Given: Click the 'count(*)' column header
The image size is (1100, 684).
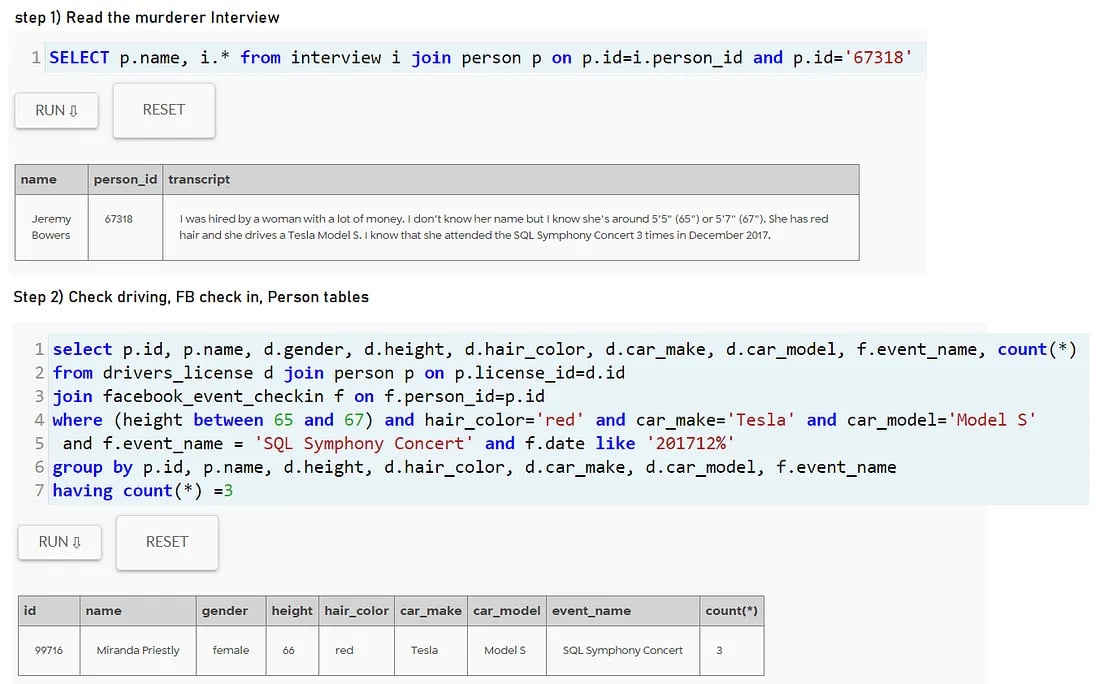Looking at the screenshot, I should tap(732, 611).
